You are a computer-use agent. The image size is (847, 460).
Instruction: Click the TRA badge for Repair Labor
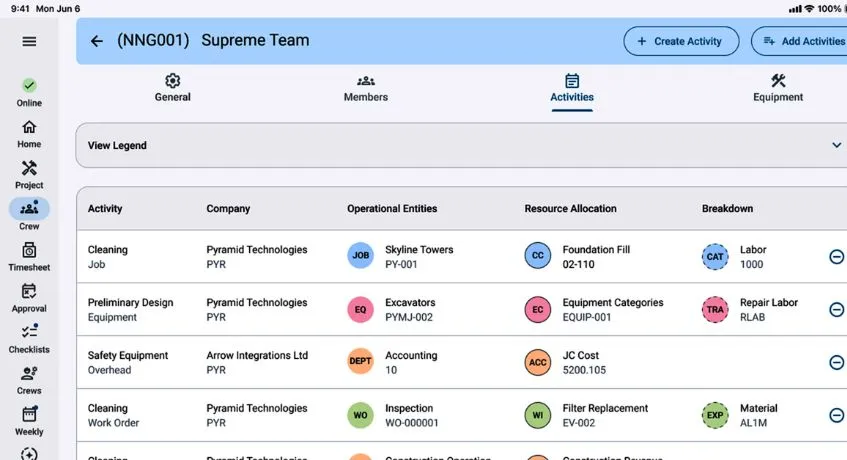(x=715, y=309)
